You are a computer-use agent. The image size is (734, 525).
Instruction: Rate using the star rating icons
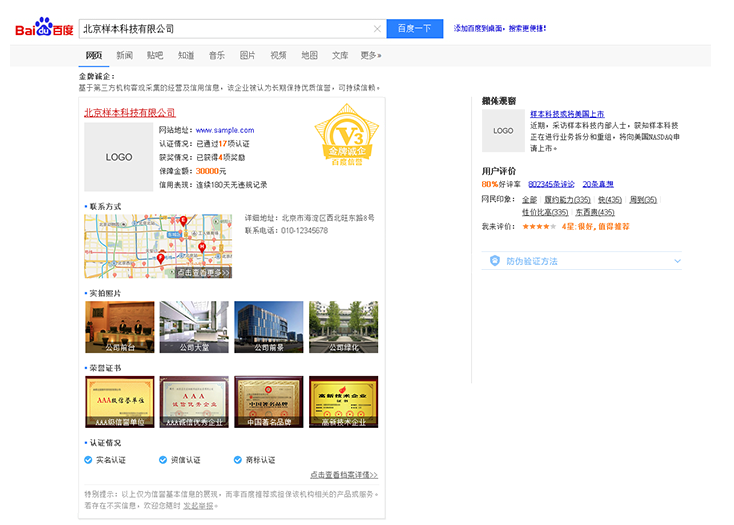[535, 227]
